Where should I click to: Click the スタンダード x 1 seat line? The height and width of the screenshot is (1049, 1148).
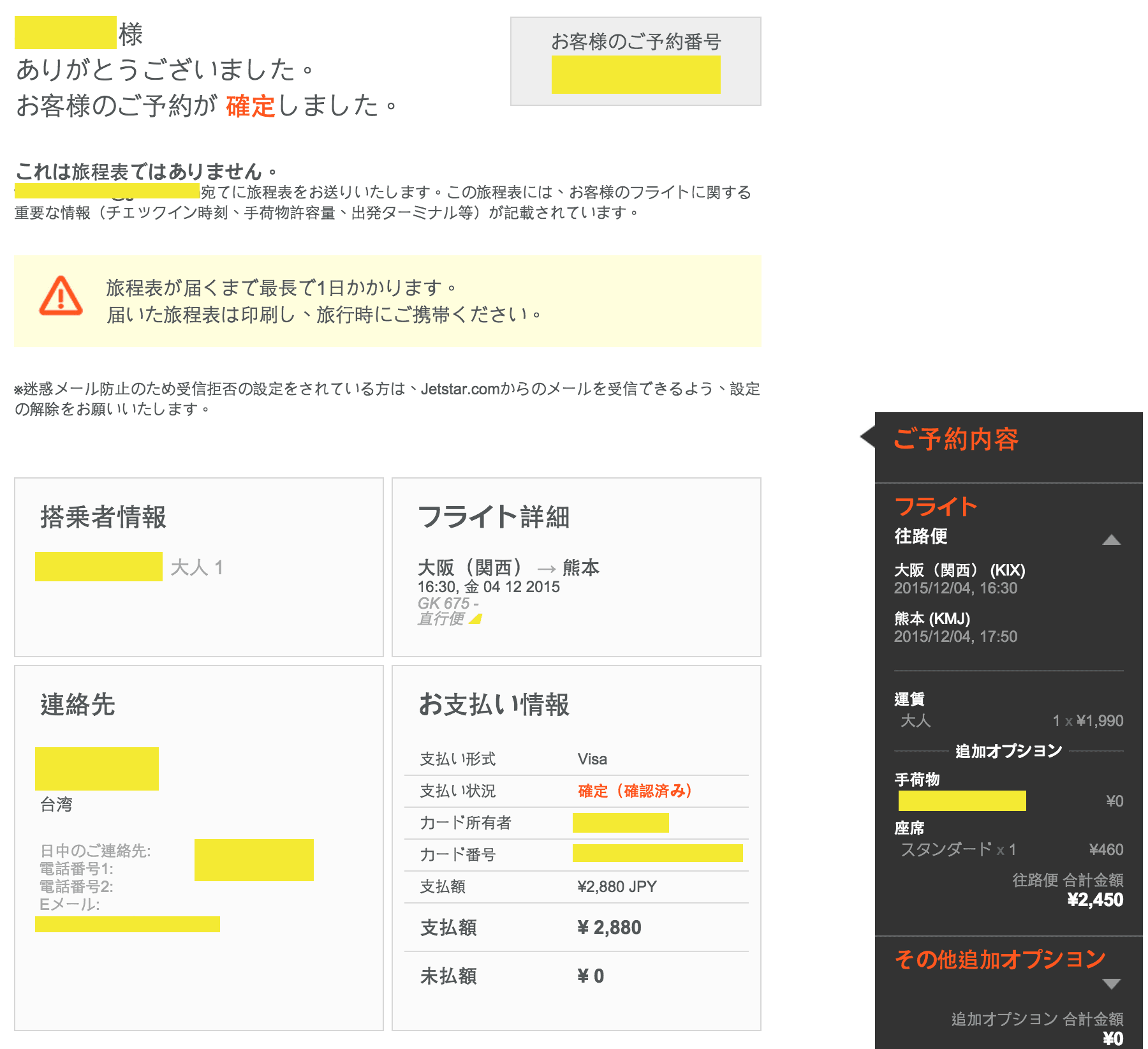coord(958,849)
